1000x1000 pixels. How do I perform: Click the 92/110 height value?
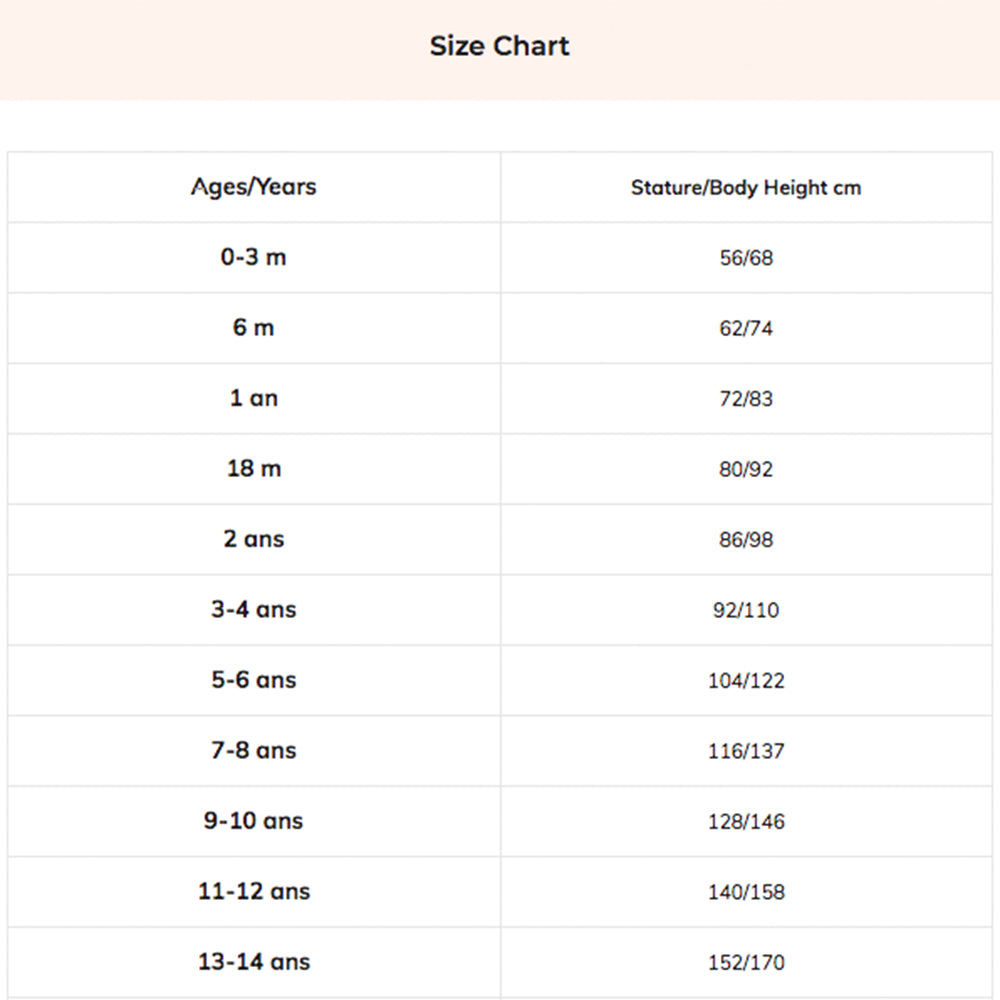click(x=746, y=610)
